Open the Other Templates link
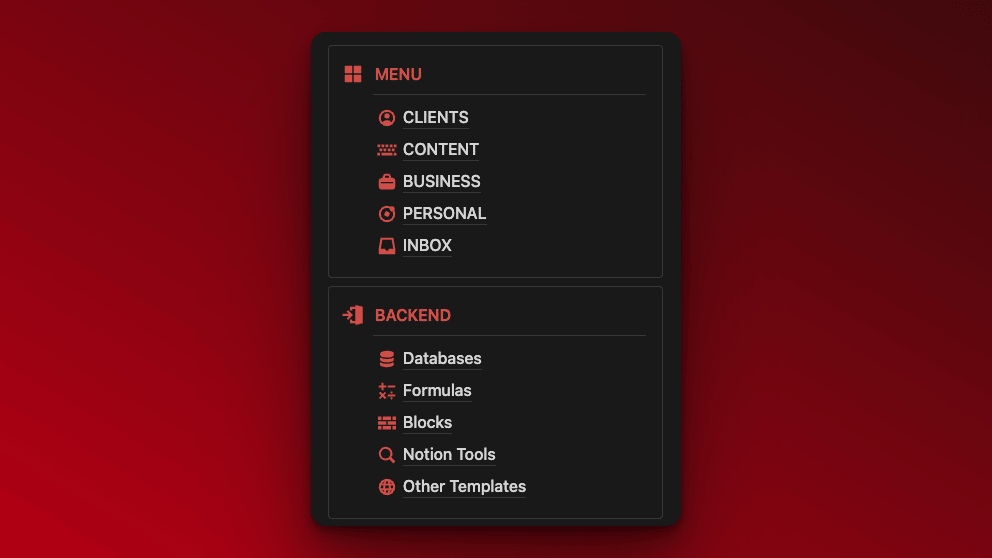This screenshot has width=992, height=558. (464, 487)
